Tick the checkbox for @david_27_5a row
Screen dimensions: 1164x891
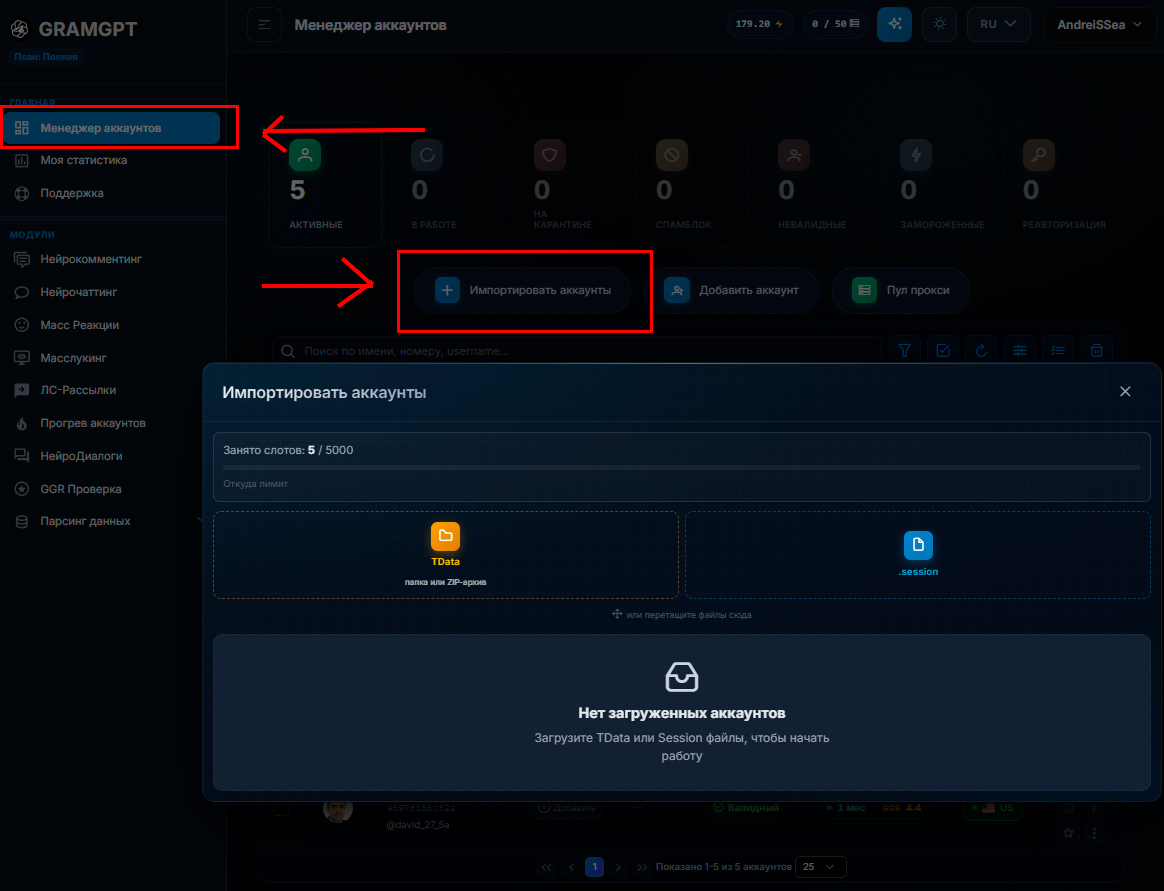(x=281, y=808)
